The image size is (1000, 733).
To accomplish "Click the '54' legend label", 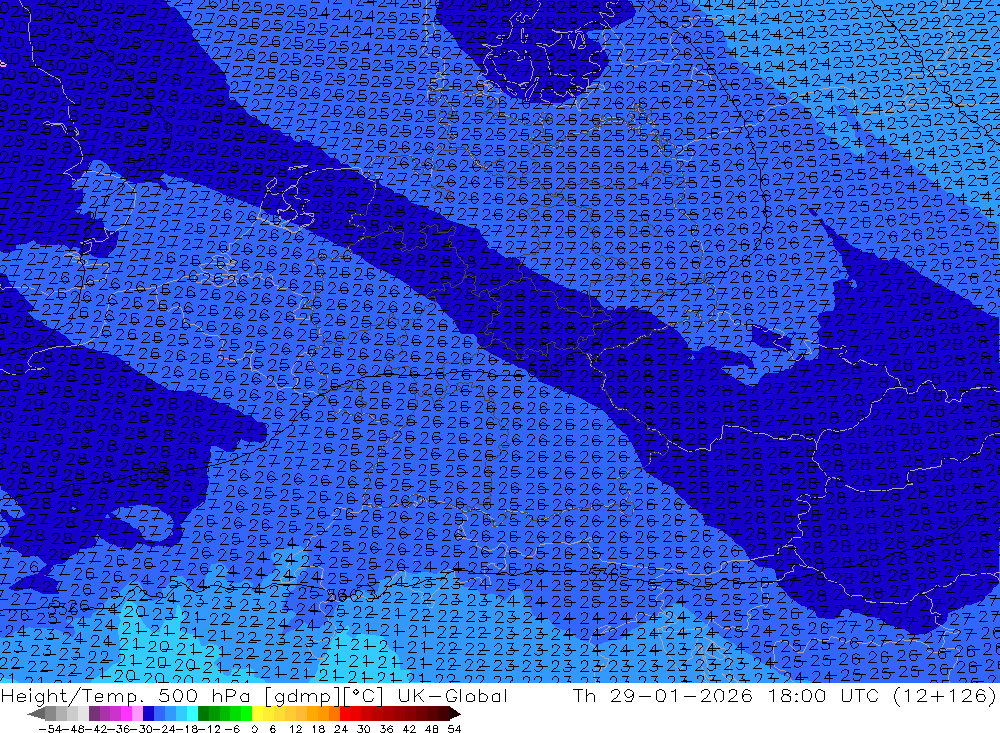I will click(454, 729).
